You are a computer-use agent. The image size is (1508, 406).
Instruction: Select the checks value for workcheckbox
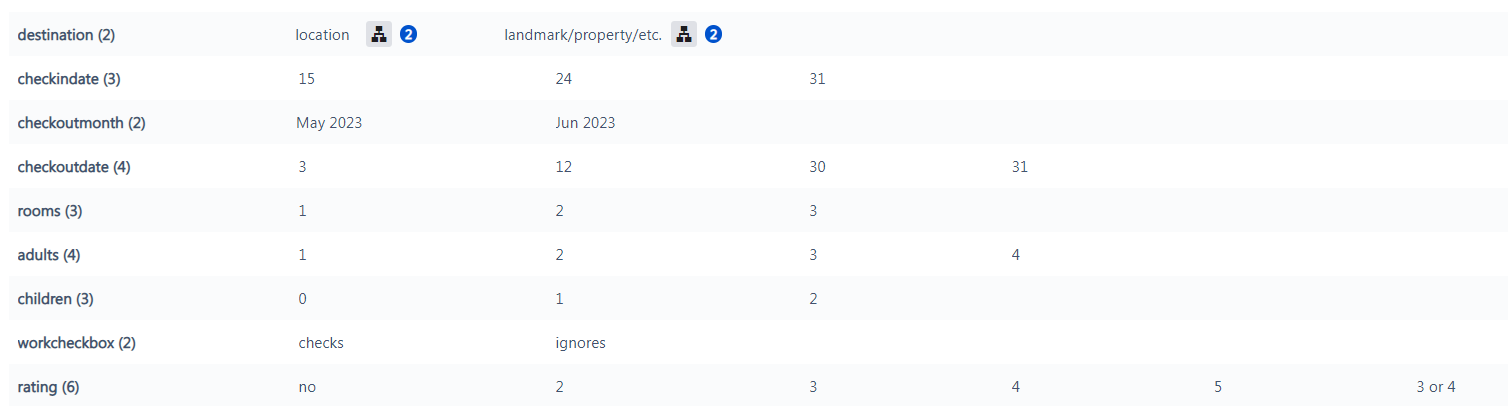tap(321, 343)
